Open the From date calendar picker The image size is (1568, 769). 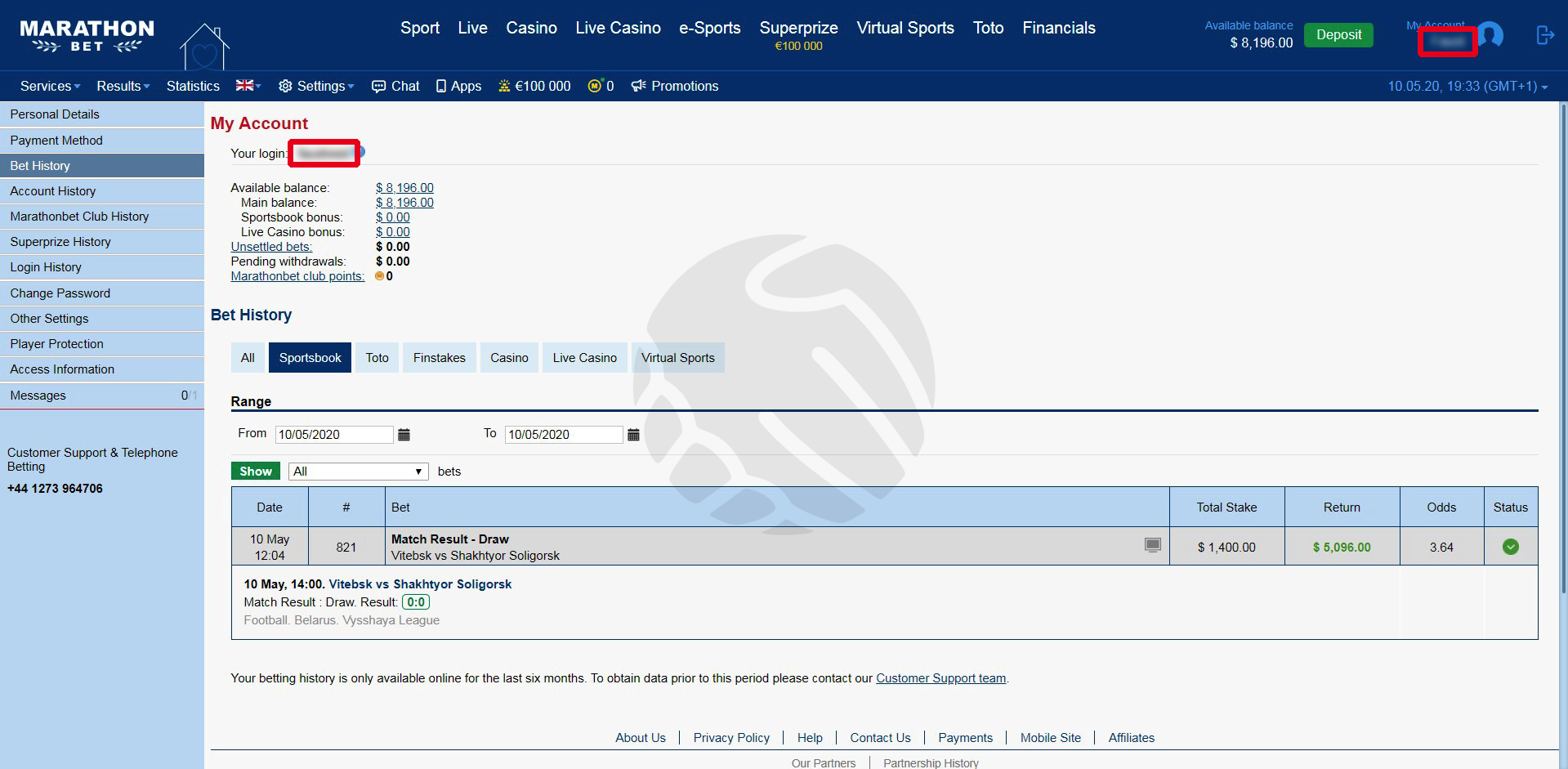404,435
